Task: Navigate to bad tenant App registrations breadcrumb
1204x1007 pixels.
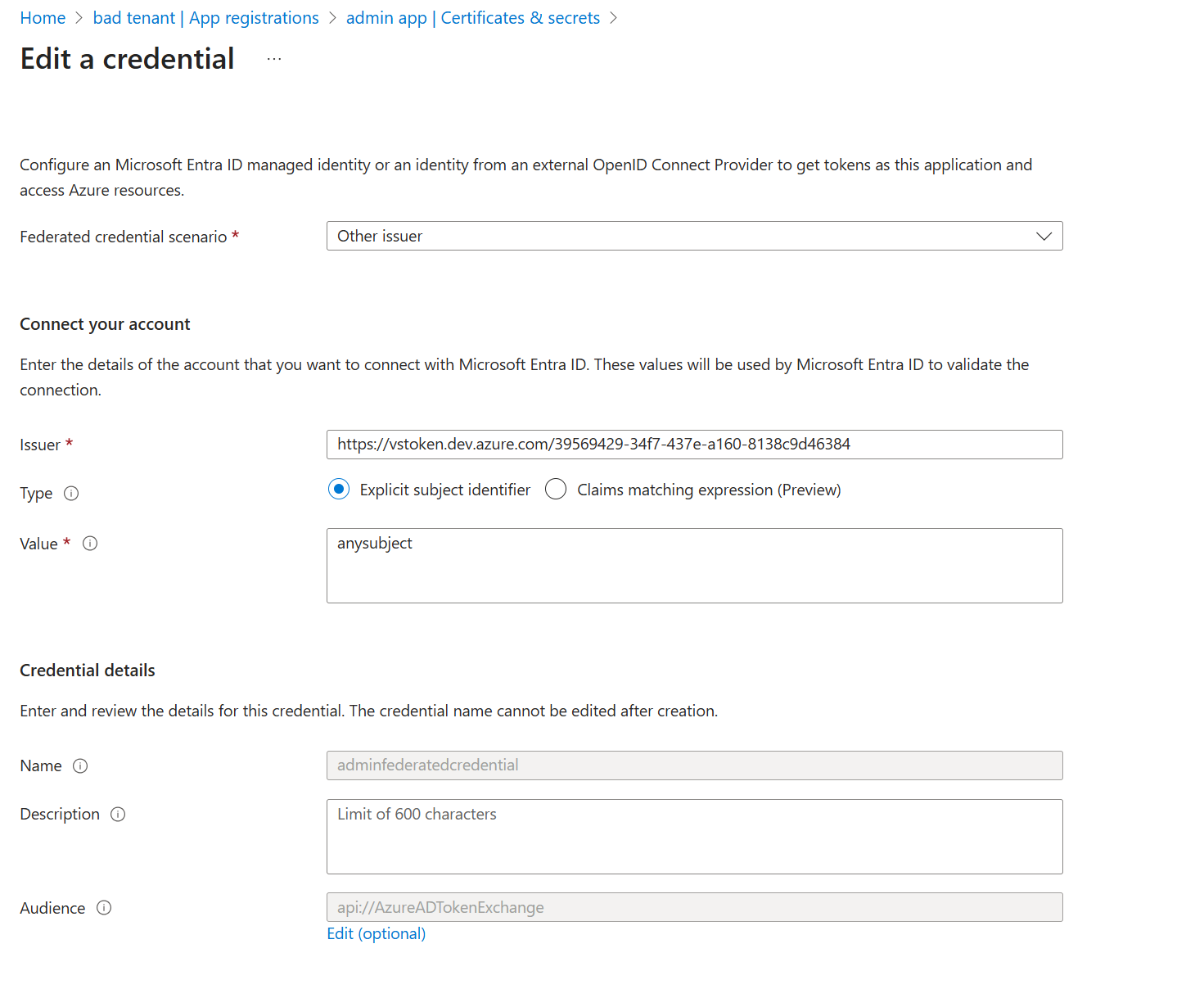Action: [x=205, y=18]
